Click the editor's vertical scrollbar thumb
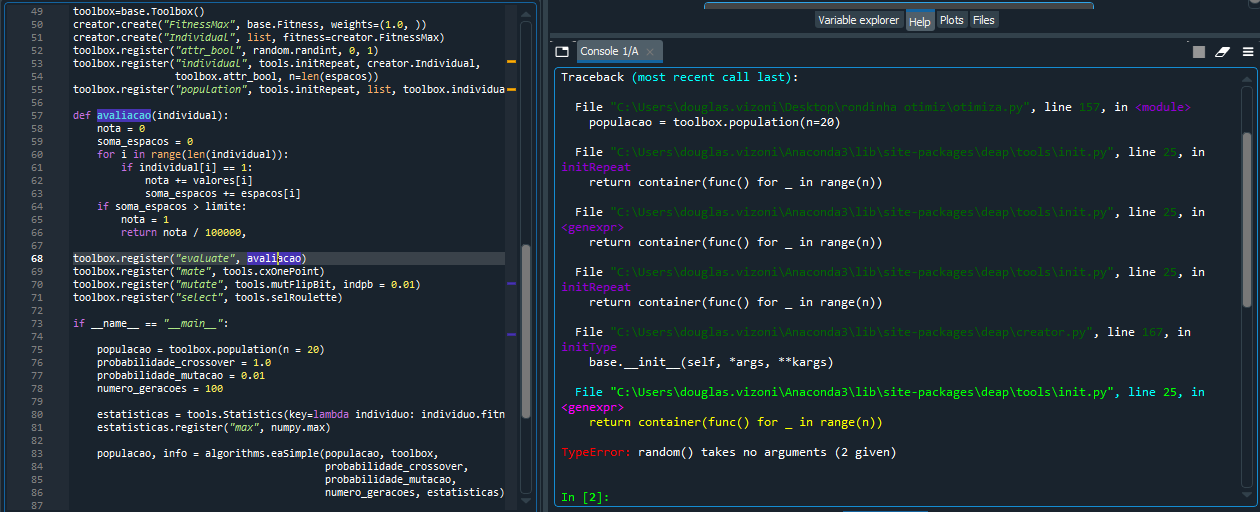Screen dimensions: 1260x512 coord(527,331)
